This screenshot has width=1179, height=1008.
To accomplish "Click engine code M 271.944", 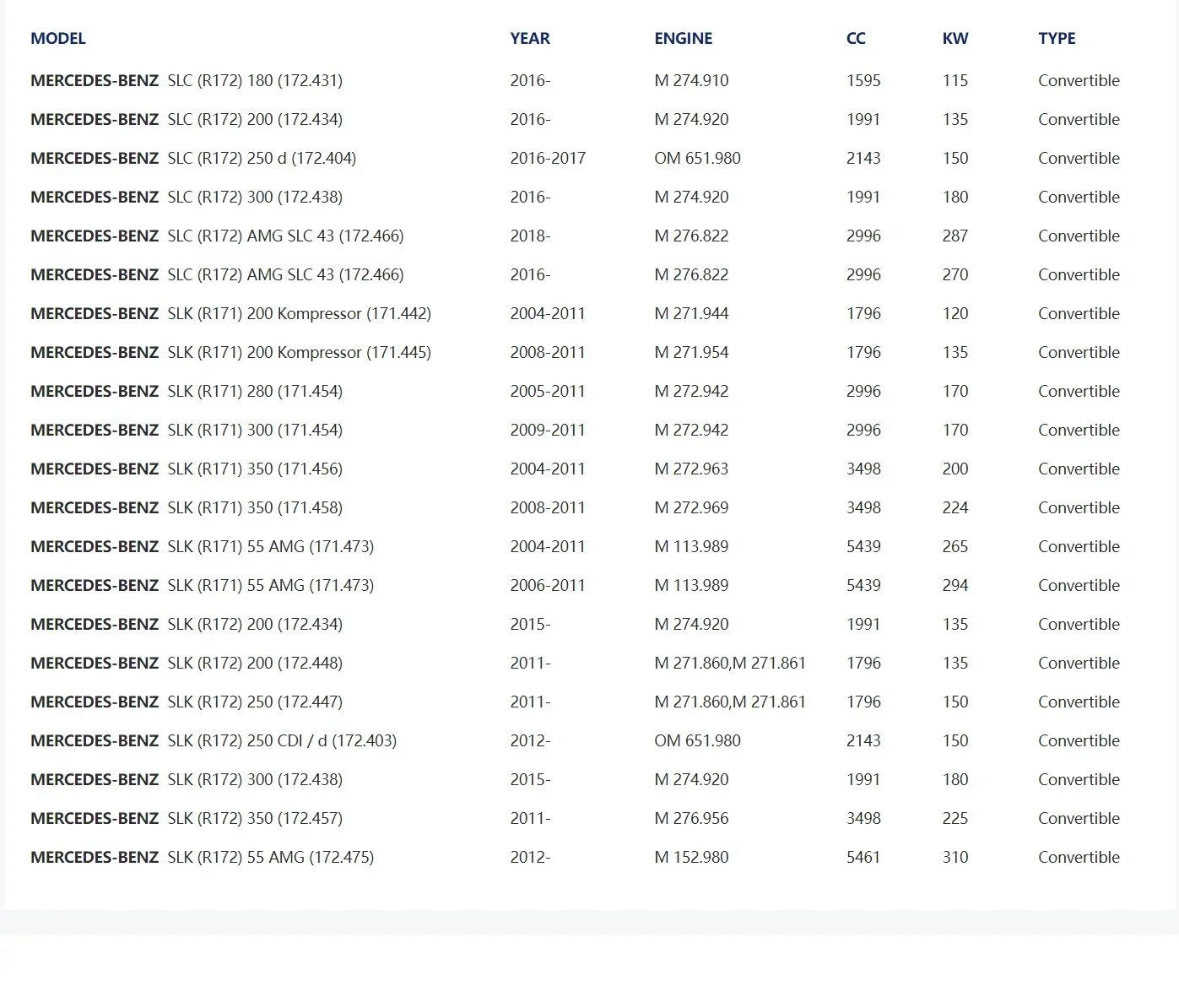I will 691,314.
